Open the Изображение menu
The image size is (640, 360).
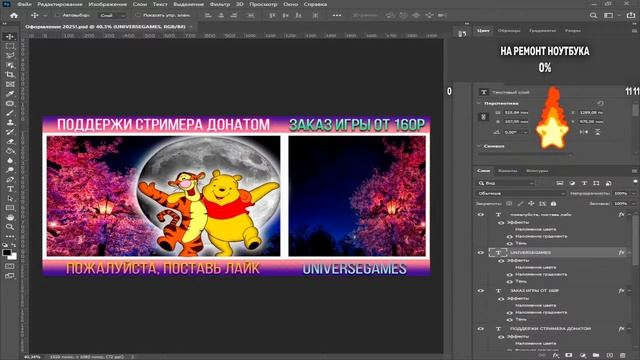107,4
